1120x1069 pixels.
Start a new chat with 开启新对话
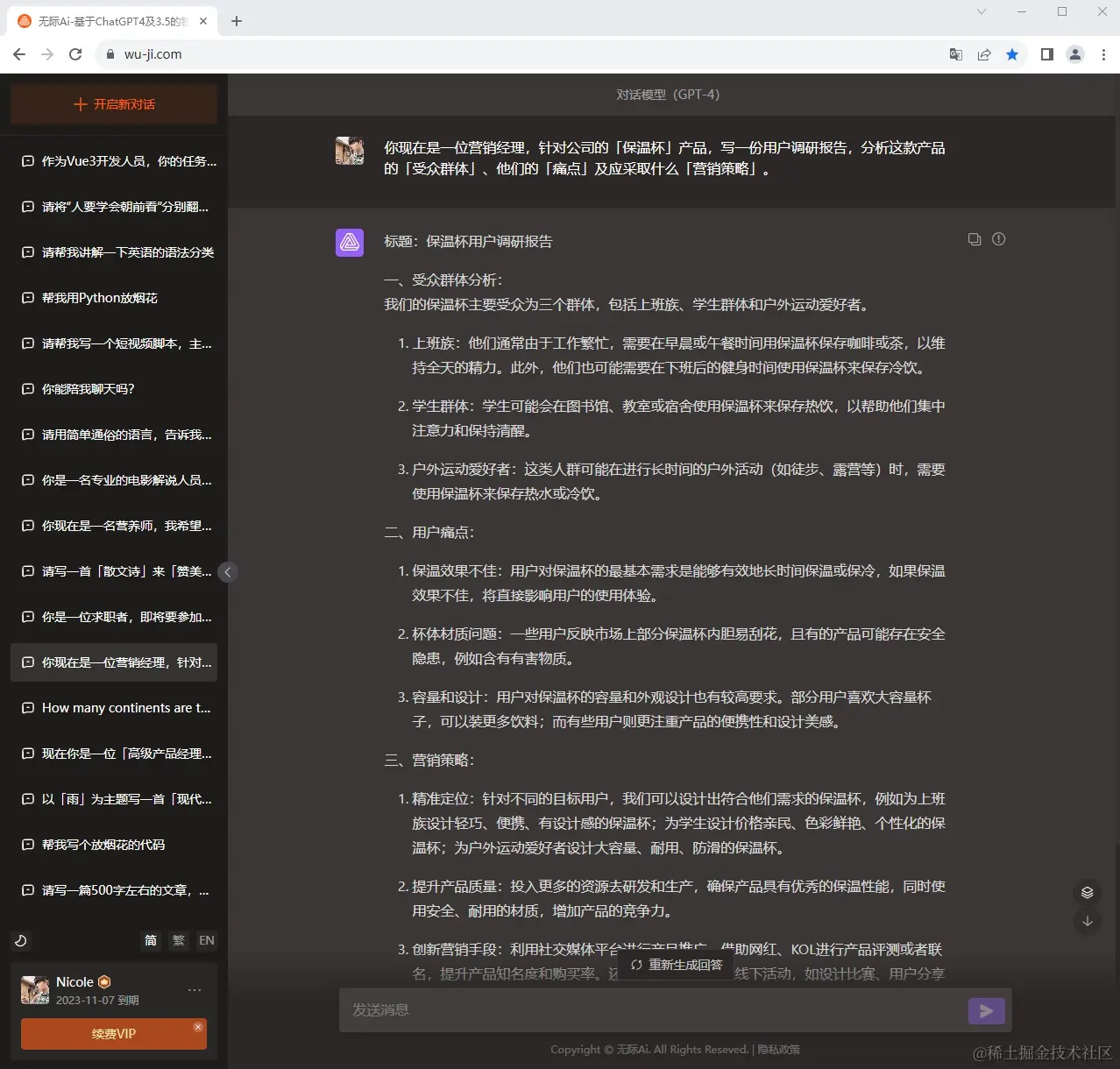(x=112, y=104)
